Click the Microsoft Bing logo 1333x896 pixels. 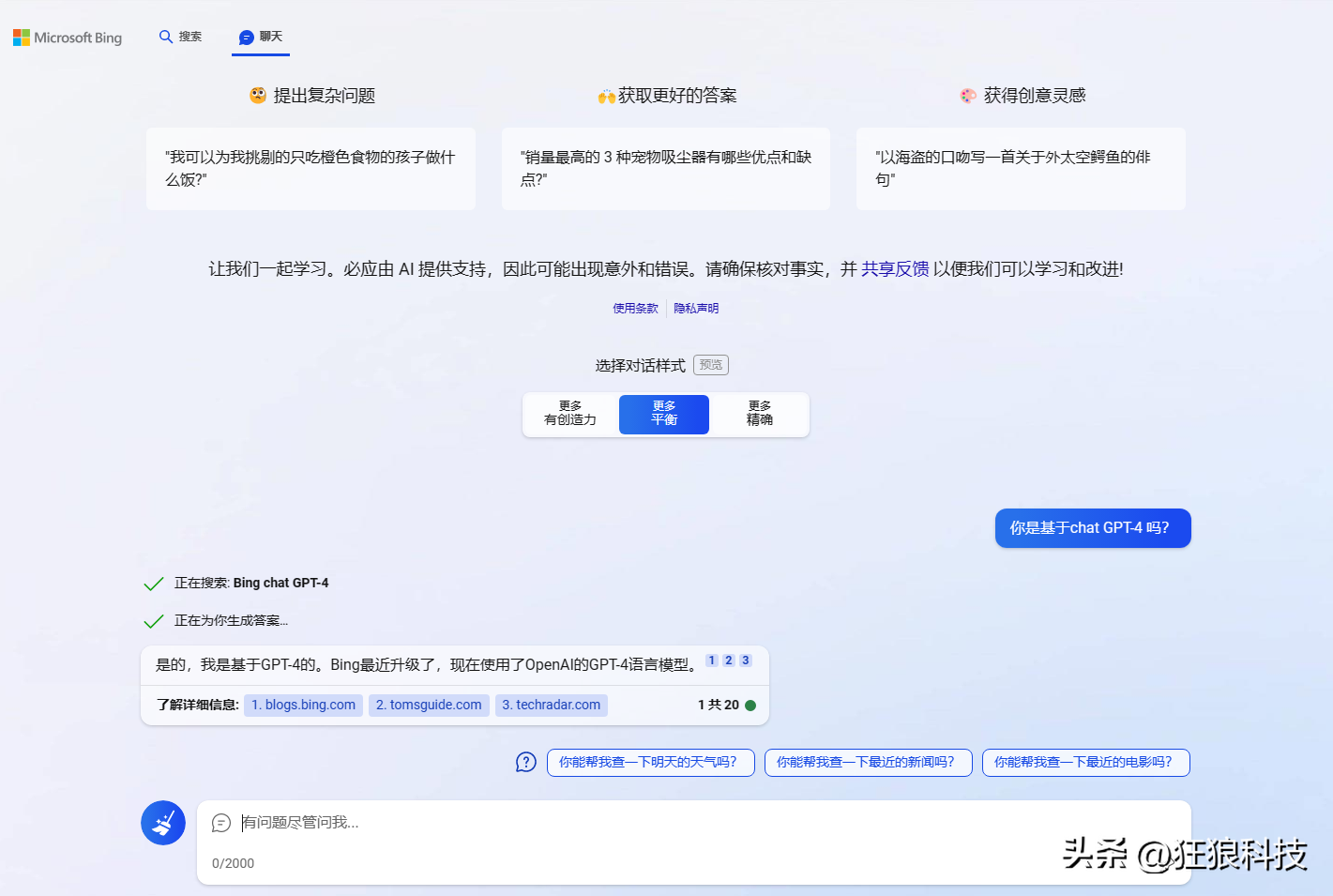(x=68, y=38)
